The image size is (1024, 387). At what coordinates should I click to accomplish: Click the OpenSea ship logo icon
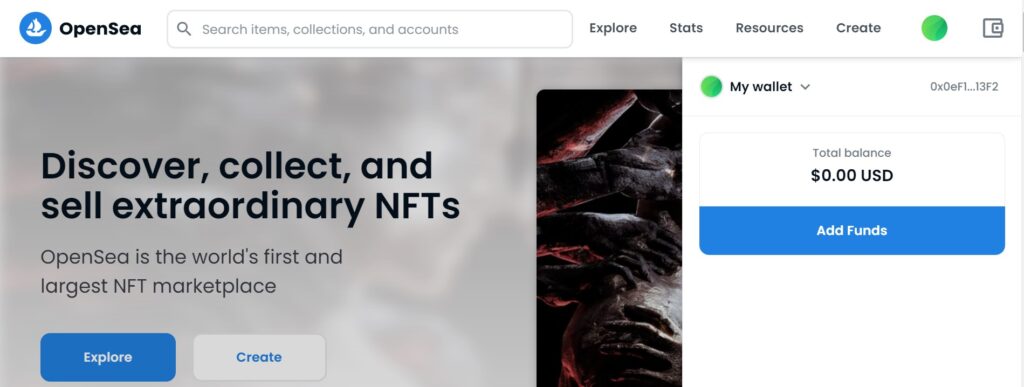[x=35, y=28]
